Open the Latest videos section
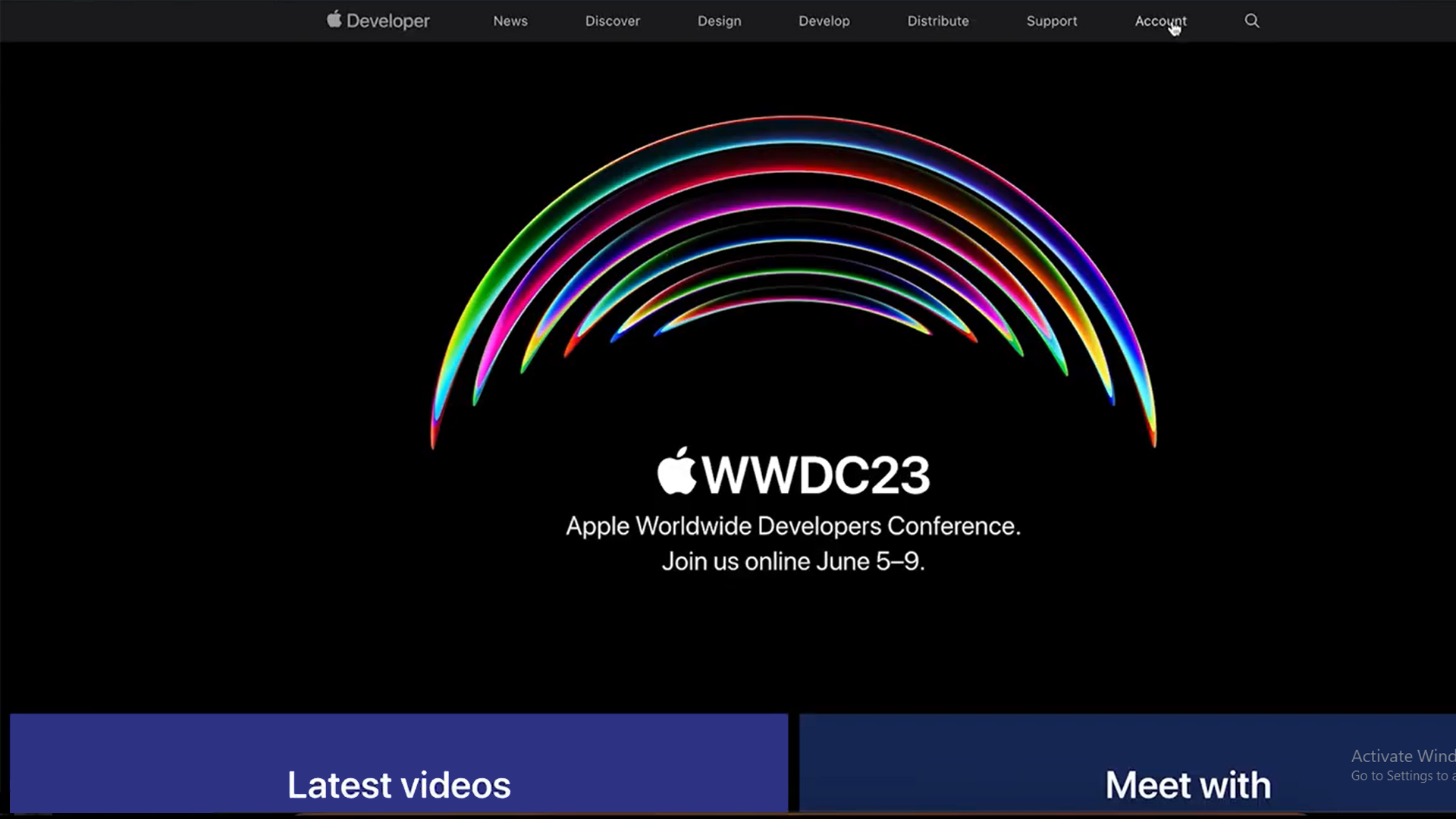 (x=398, y=785)
